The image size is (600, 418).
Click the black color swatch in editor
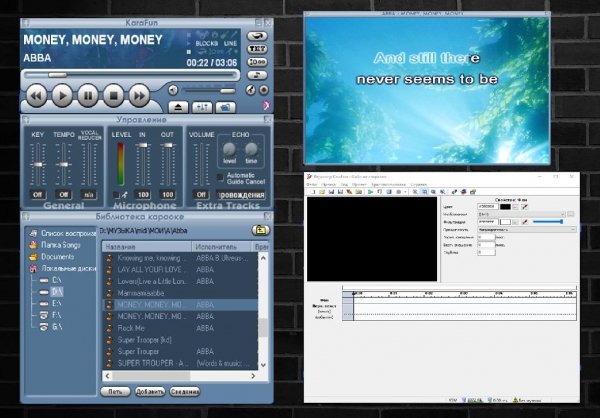click(x=505, y=207)
